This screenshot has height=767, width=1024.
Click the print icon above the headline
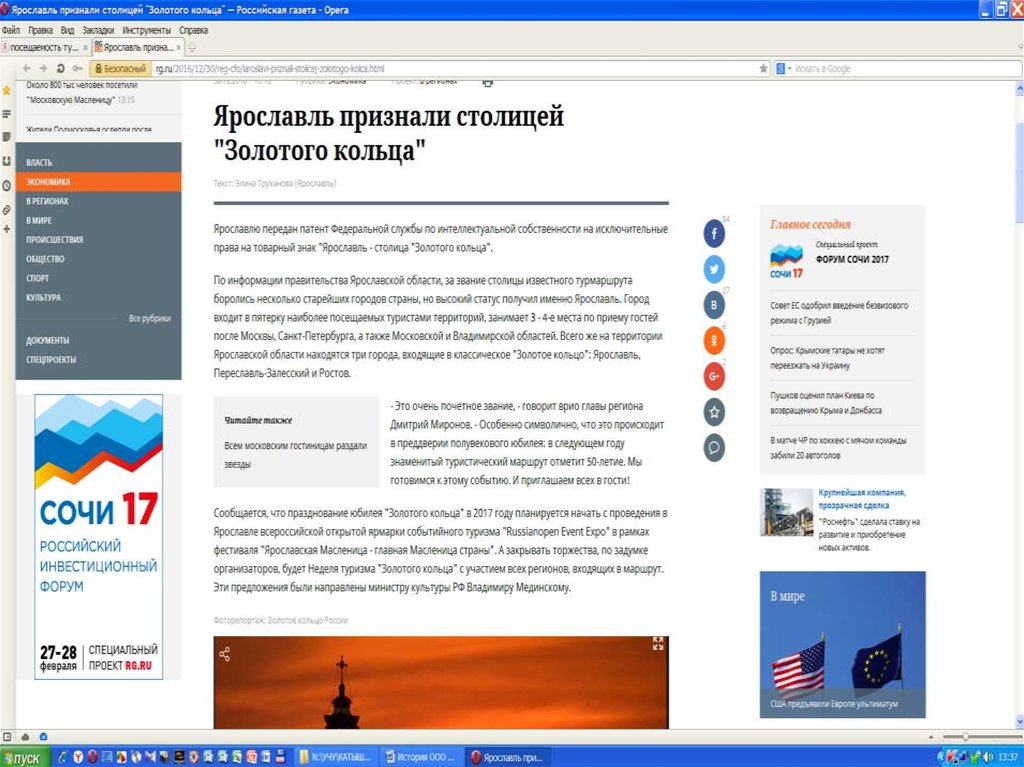tap(488, 83)
